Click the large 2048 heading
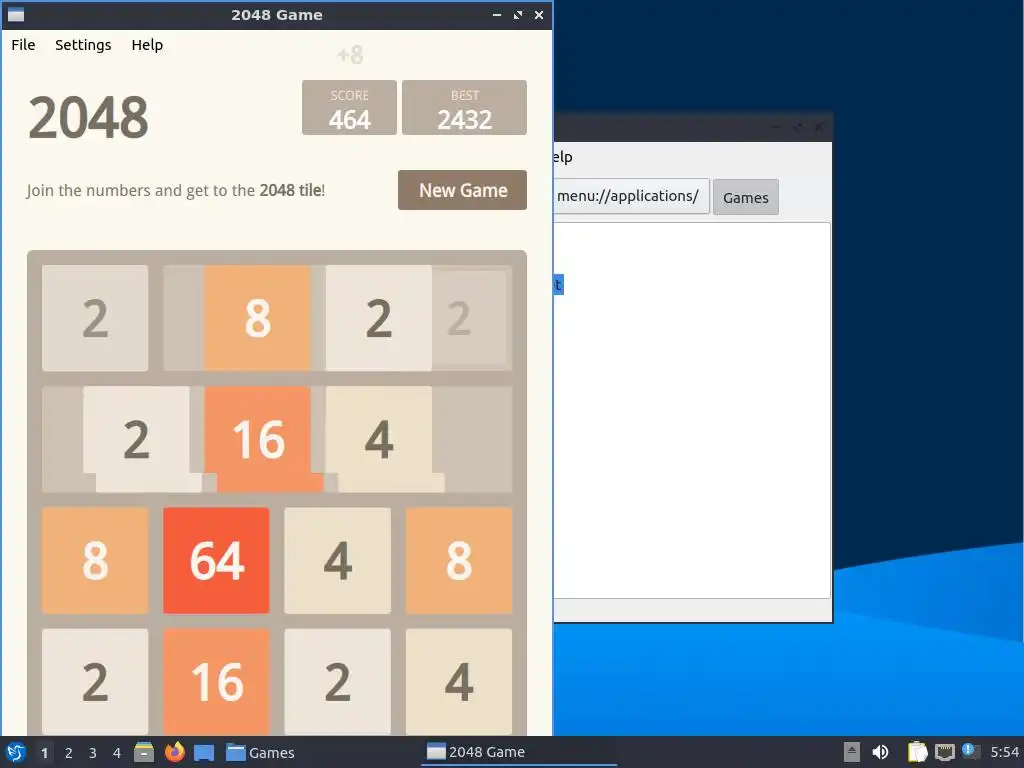 [x=88, y=118]
